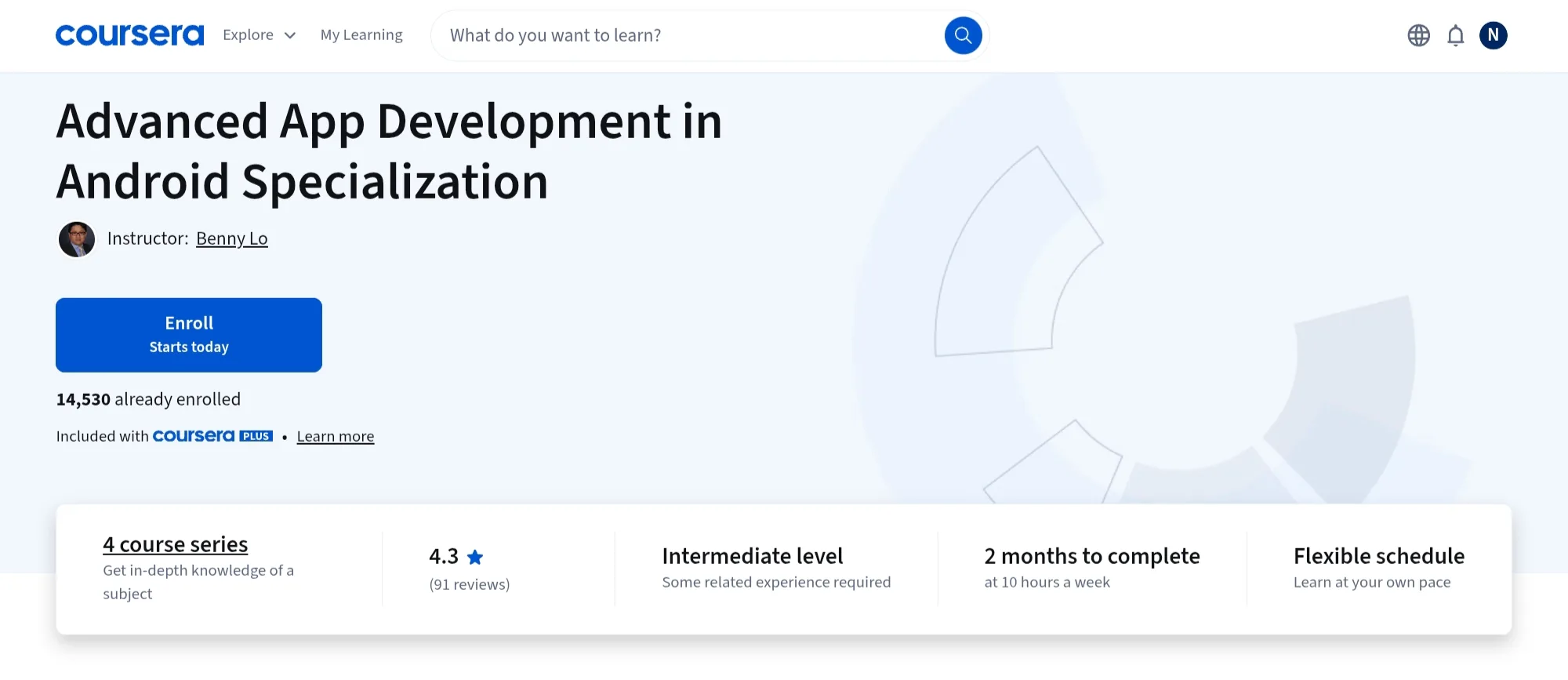The image size is (1568, 680).
Task: Open the profile avatar 'N' menu
Action: tap(1494, 35)
